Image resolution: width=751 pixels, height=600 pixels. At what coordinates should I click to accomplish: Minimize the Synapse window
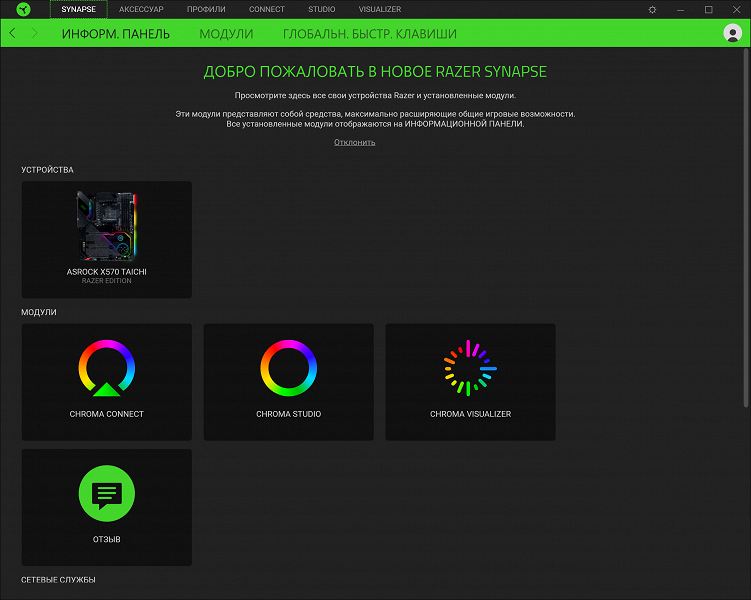click(x=680, y=10)
